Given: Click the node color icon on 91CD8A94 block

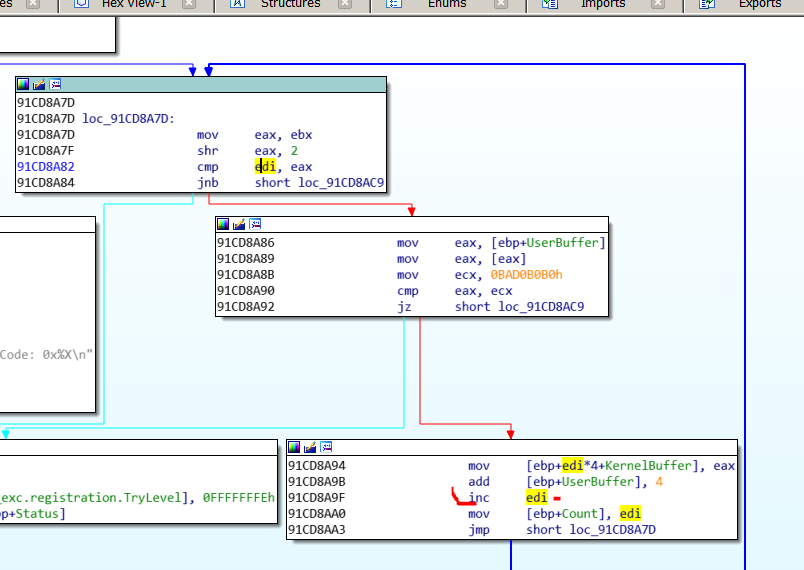Looking at the screenshot, I should click(295, 447).
